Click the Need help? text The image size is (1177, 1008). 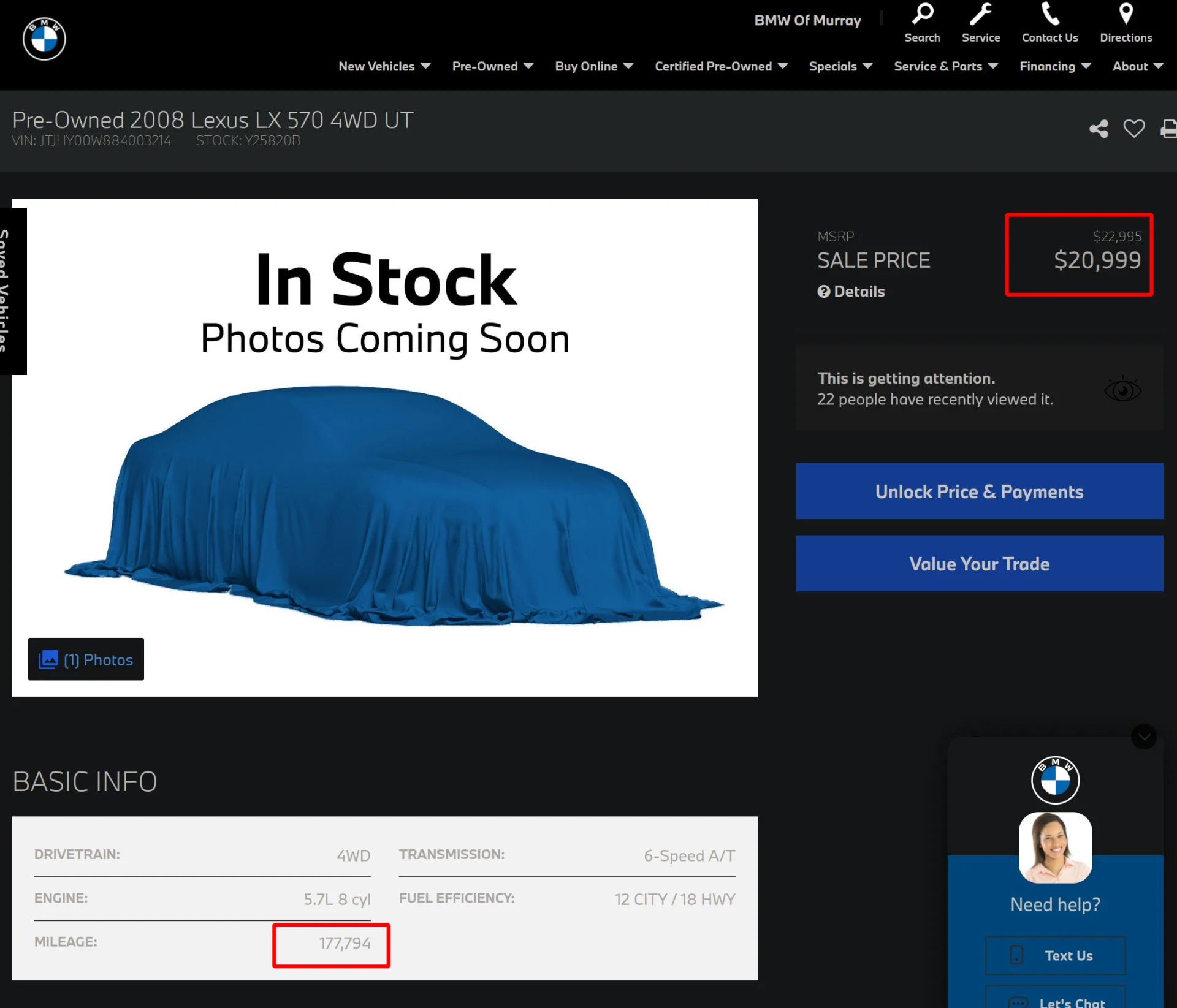tap(1055, 904)
